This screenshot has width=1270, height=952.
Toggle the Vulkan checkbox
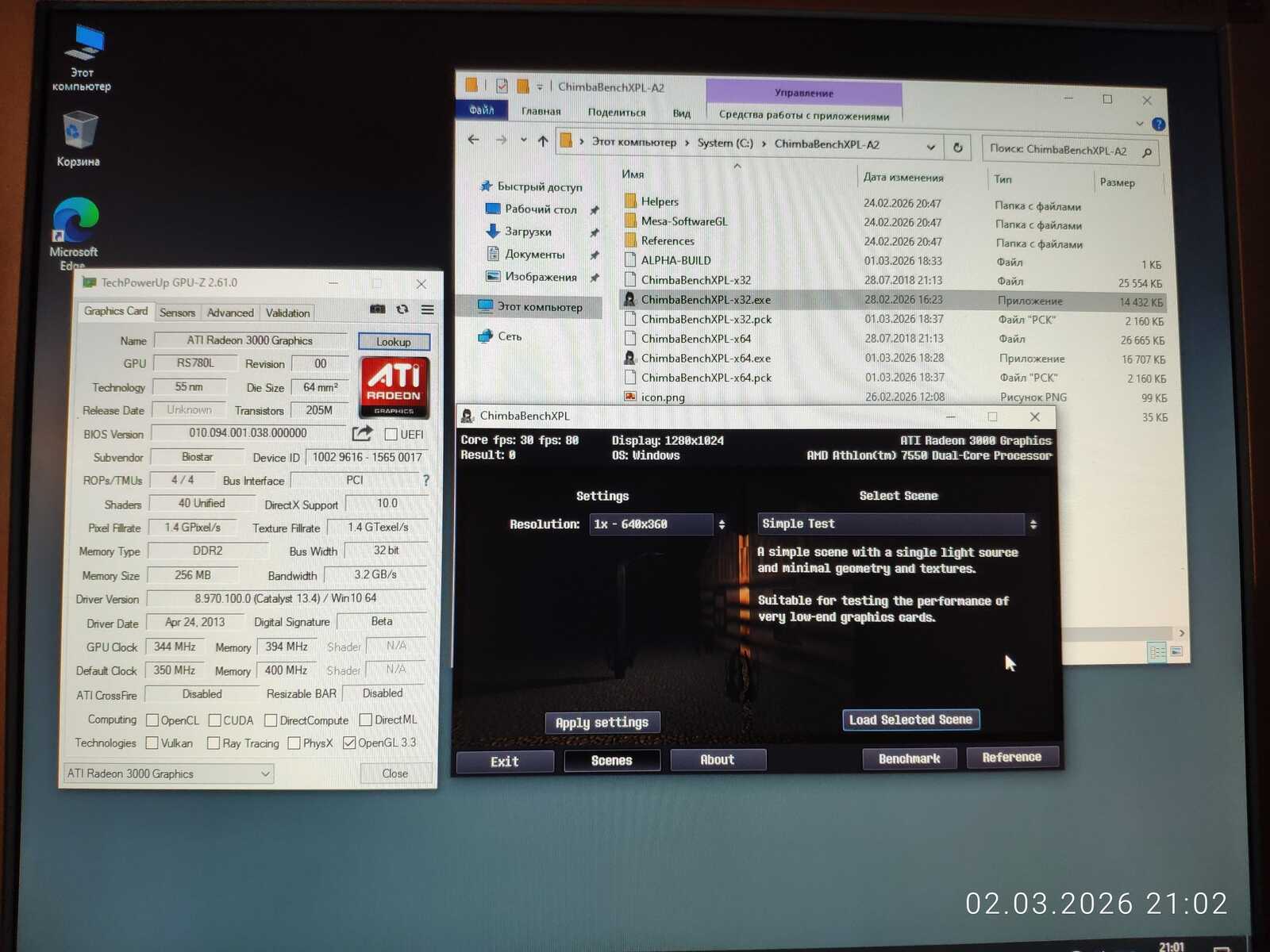[x=152, y=743]
